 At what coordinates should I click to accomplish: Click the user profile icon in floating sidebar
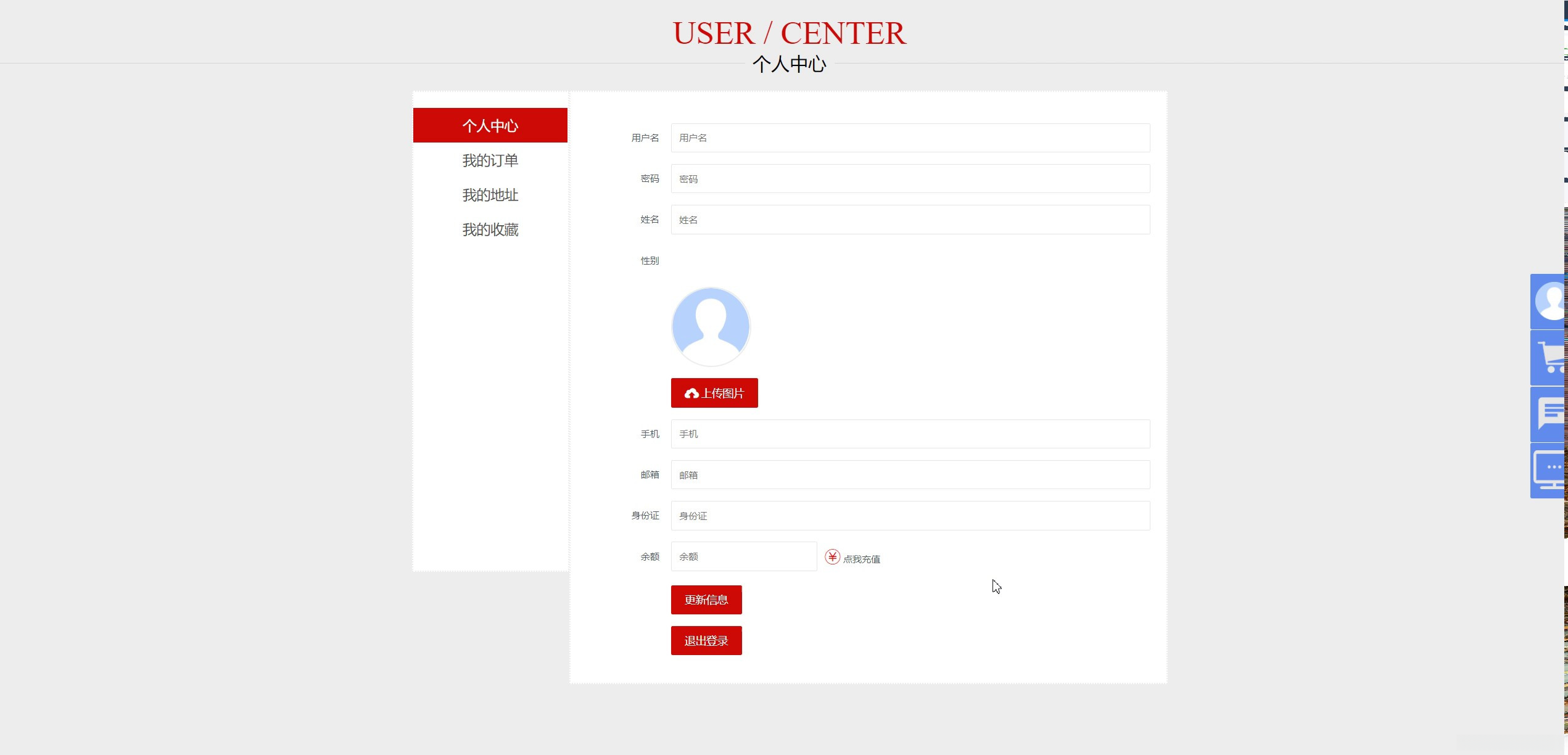click(1548, 302)
